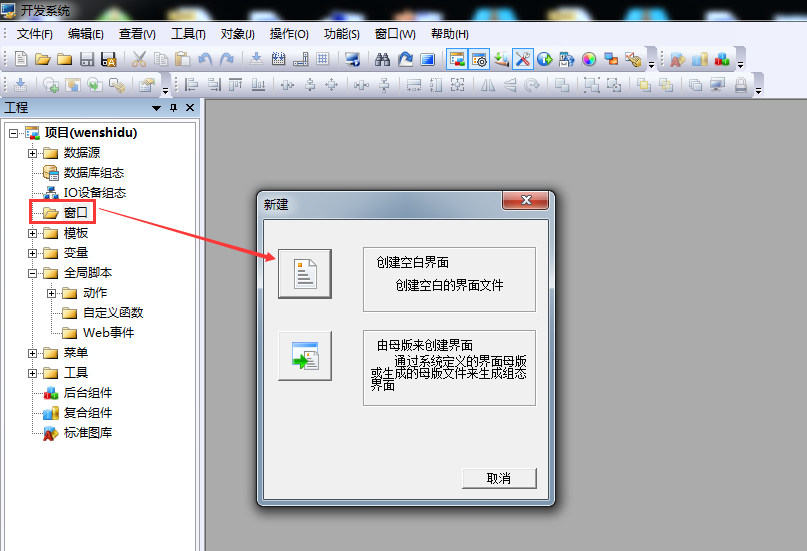Click the create blank interface icon button
This screenshot has height=551, width=807.
tap(305, 274)
